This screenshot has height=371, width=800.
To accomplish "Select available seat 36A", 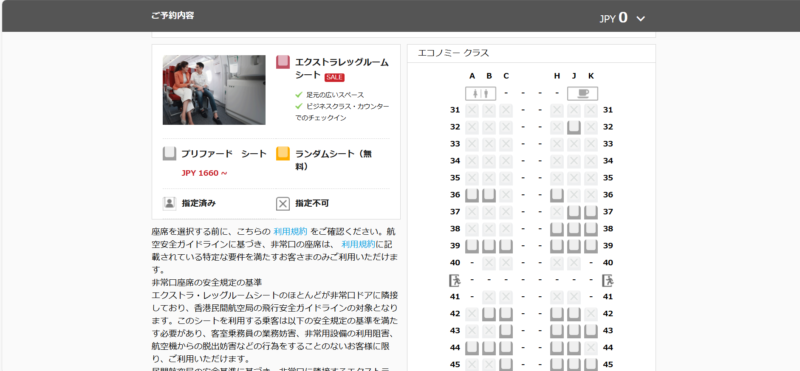I will click(x=472, y=194).
